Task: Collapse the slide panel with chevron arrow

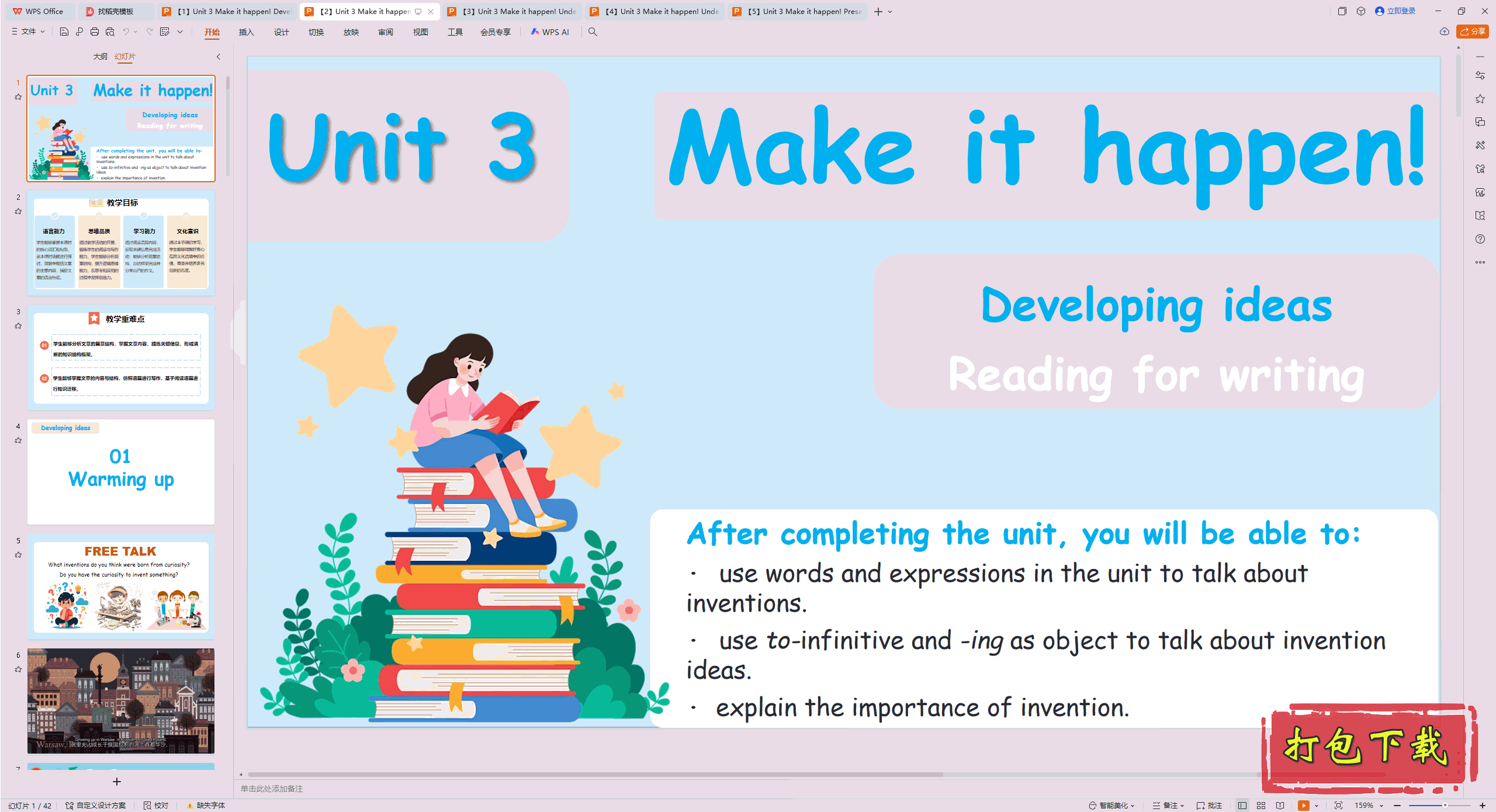Action: tap(219, 57)
